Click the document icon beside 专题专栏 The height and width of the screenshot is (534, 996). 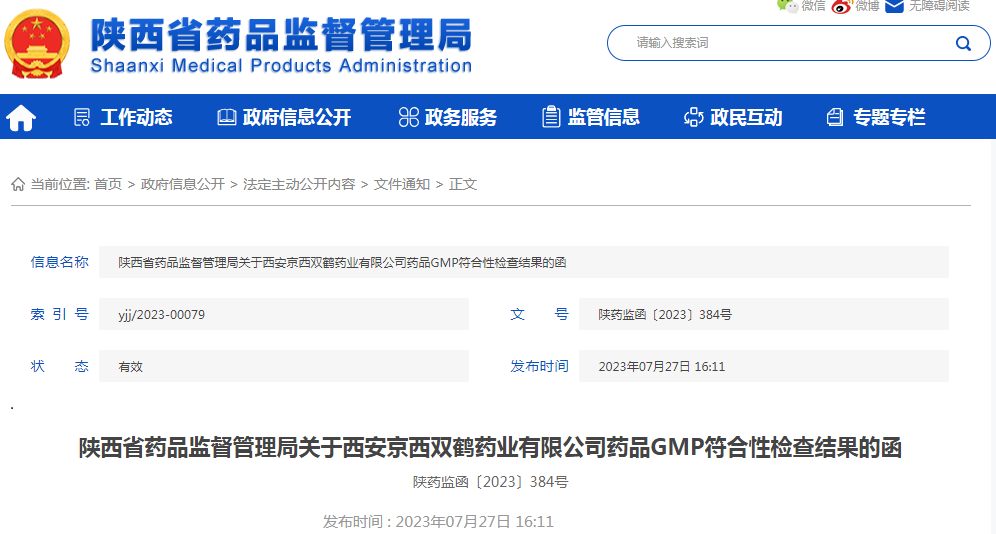tap(835, 117)
